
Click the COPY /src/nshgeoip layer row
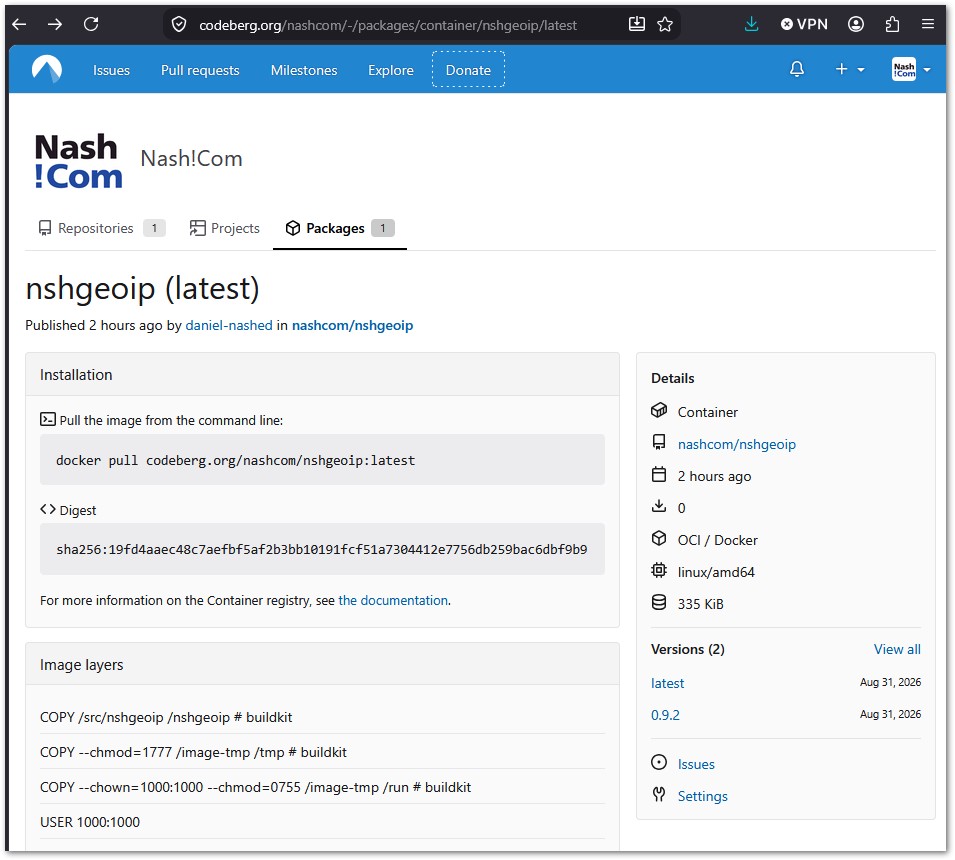point(322,717)
